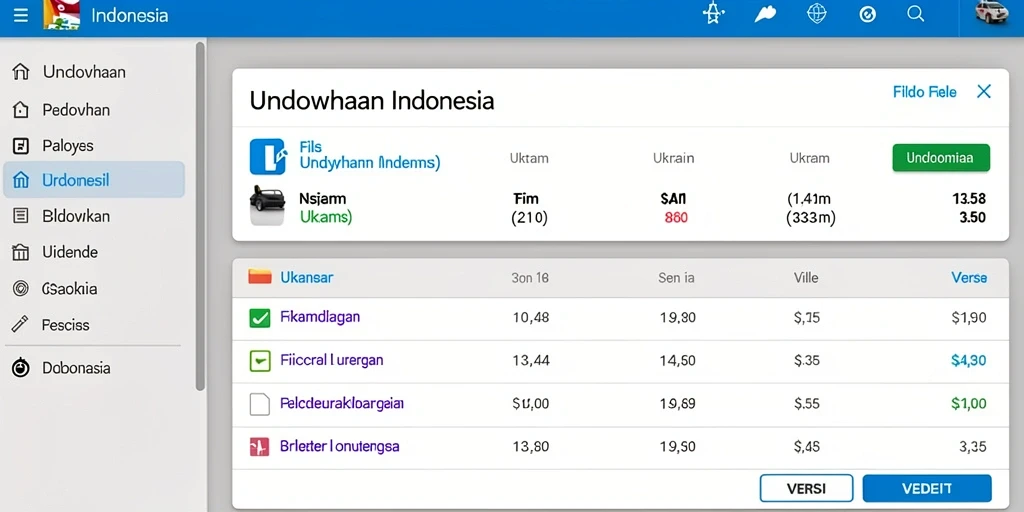Click the VERSI button
This screenshot has height=512, width=1024.
coord(807,488)
